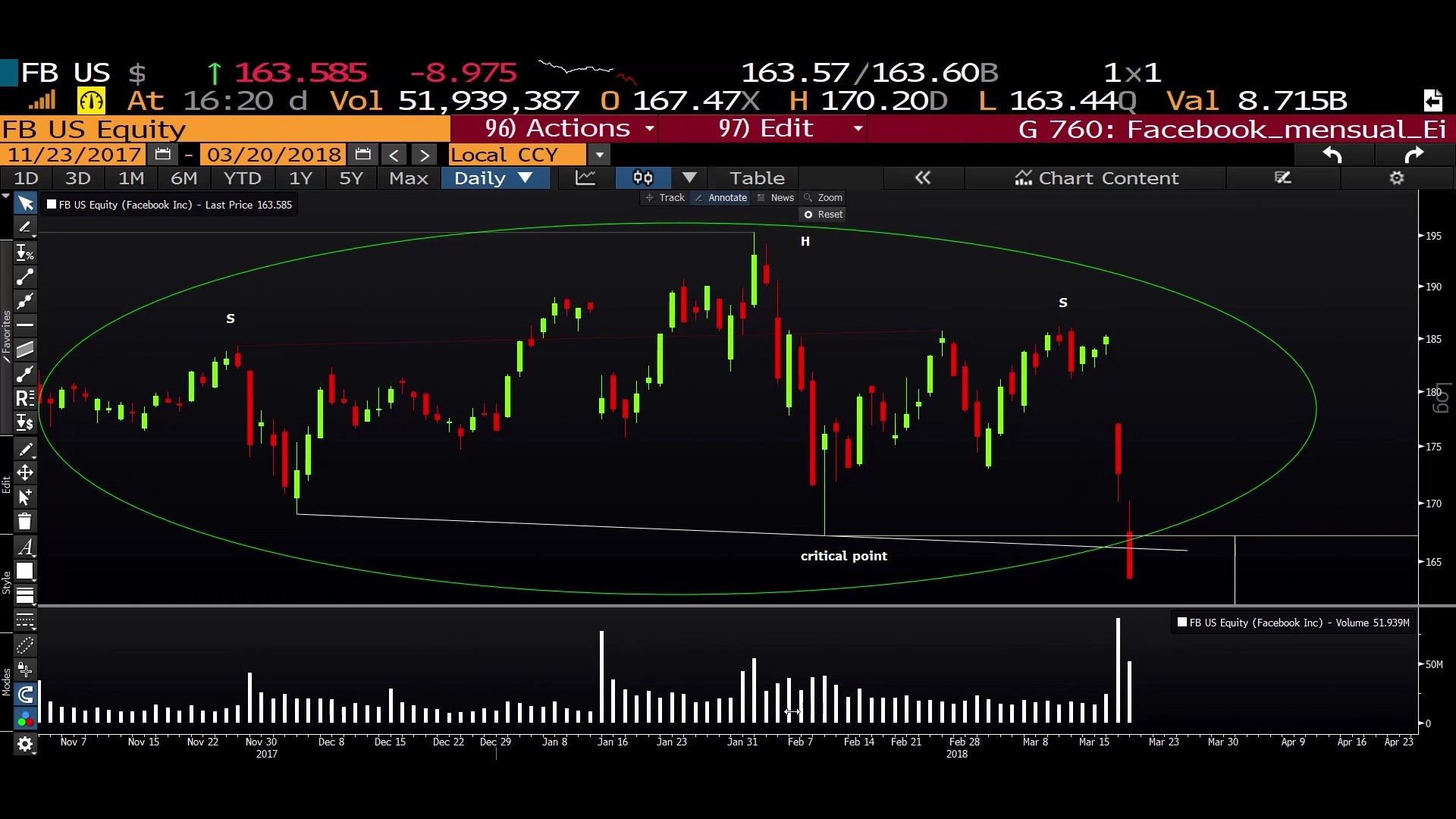Click the white fill color swatch

pyautogui.click(x=25, y=571)
